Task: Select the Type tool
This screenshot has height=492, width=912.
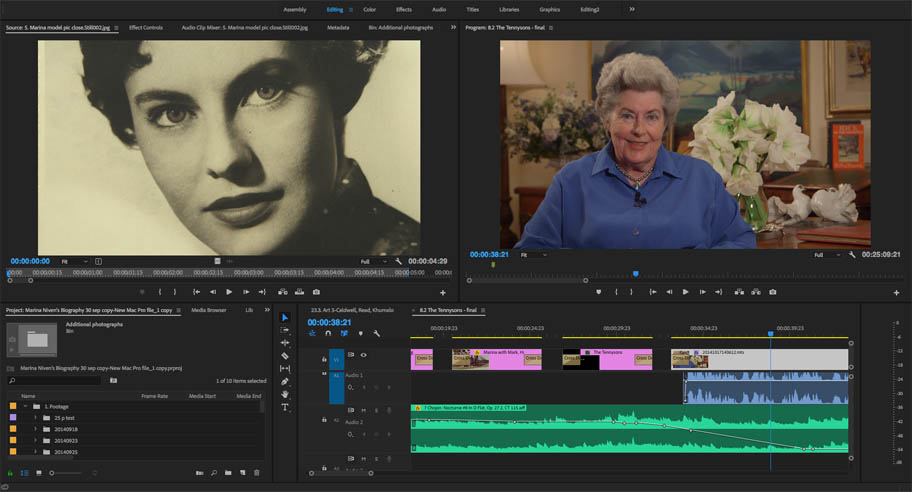Action: click(285, 407)
